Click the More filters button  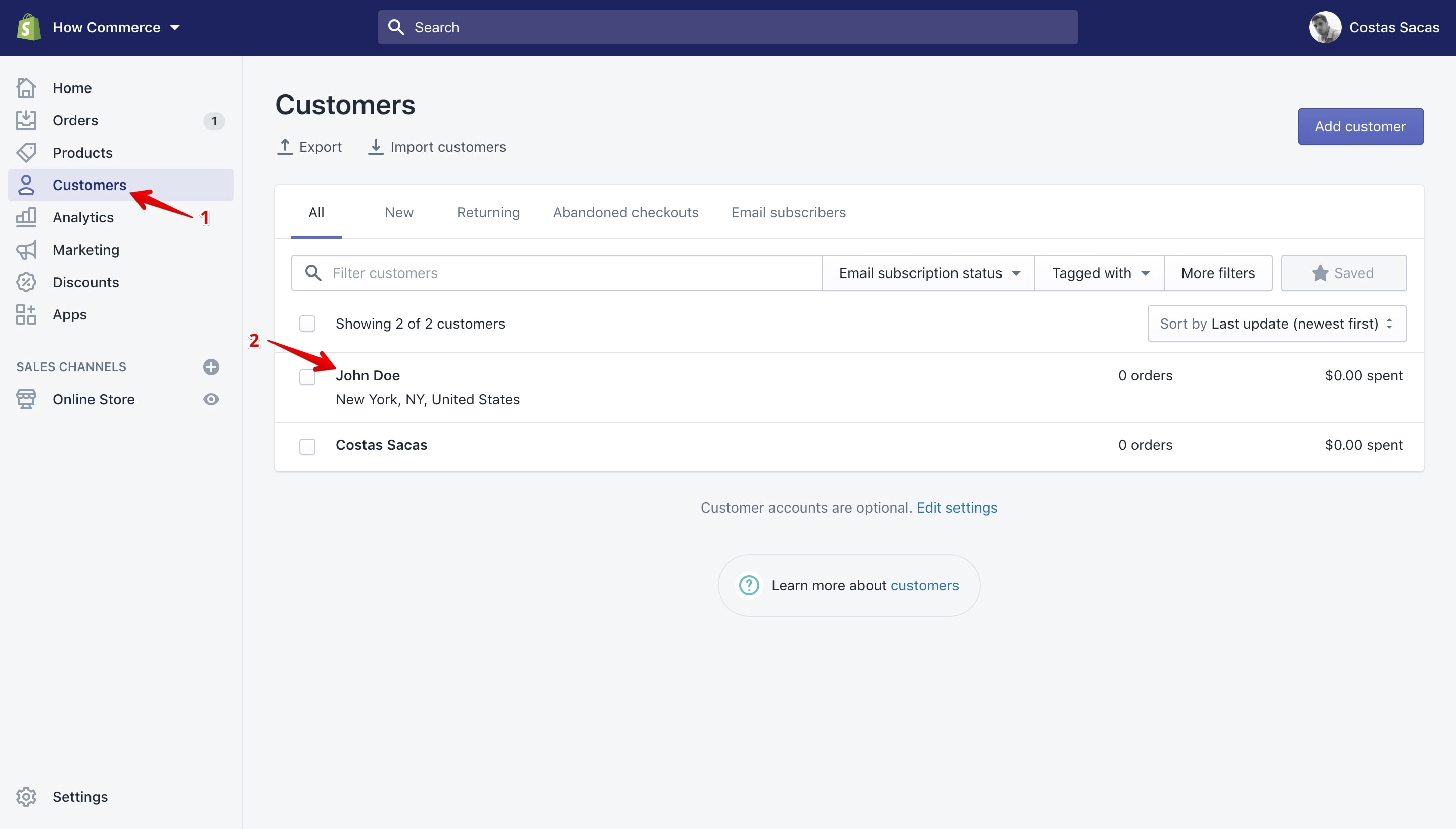pyautogui.click(x=1218, y=273)
